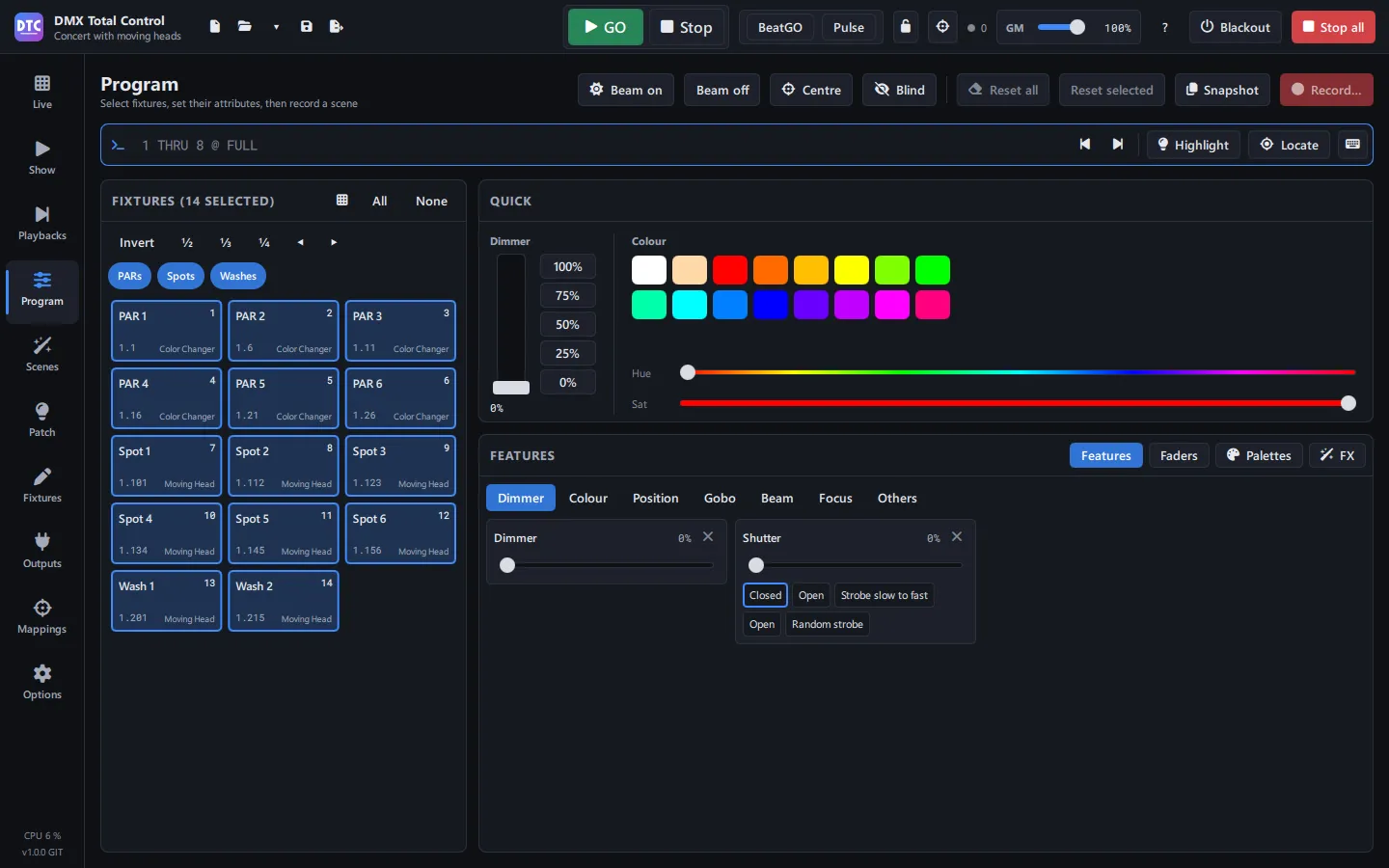
Task: Export the show file from the top bar
Action: click(336, 27)
